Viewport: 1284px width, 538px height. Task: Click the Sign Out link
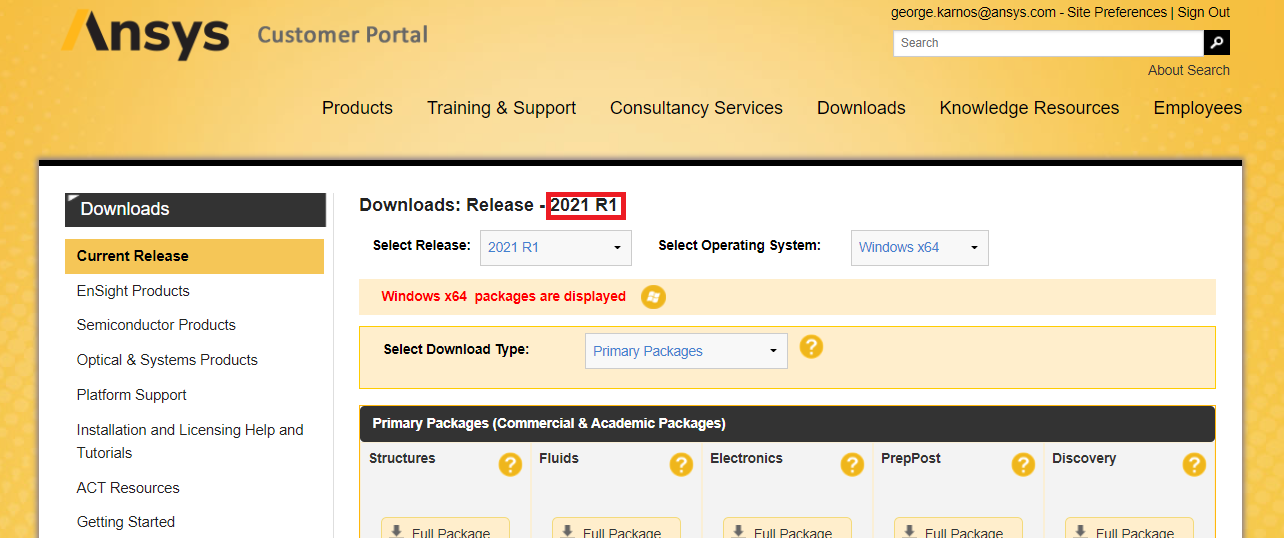(1204, 13)
